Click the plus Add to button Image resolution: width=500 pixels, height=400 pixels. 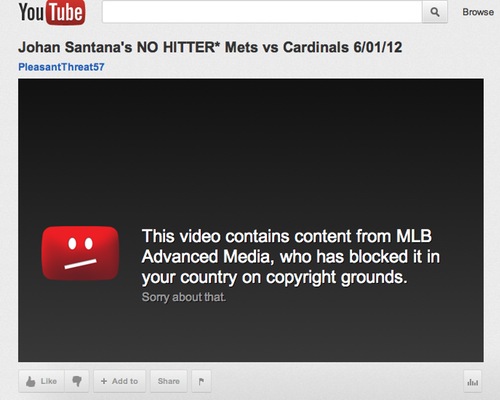(x=119, y=381)
